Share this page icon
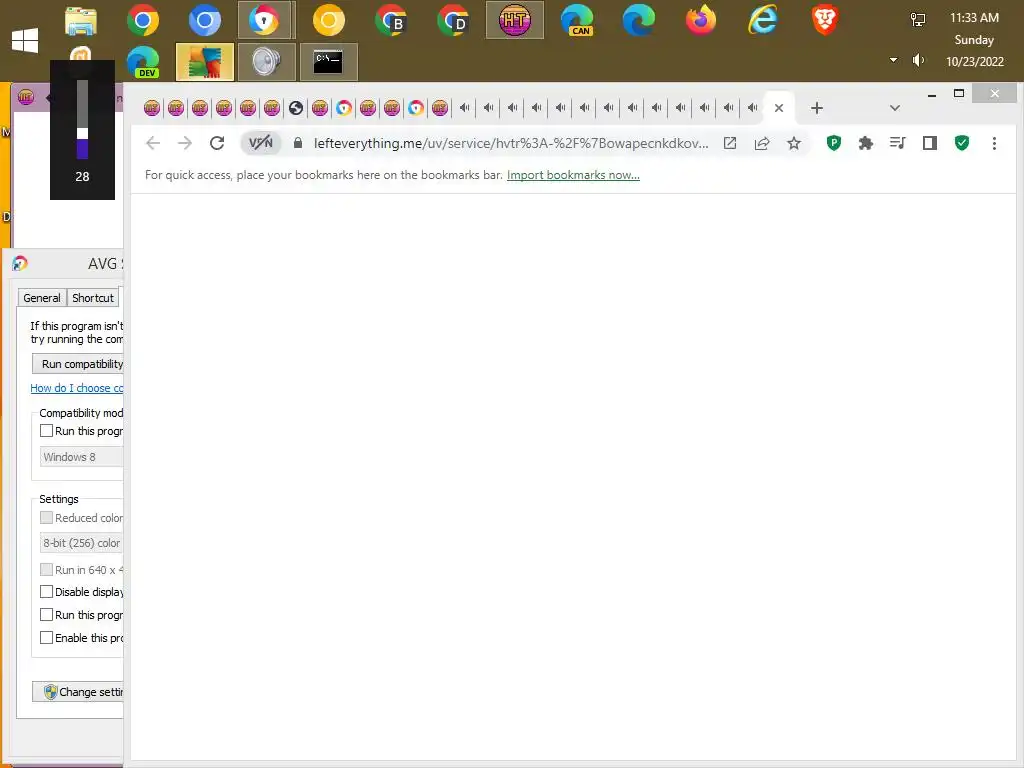The height and width of the screenshot is (768, 1024). click(761, 143)
